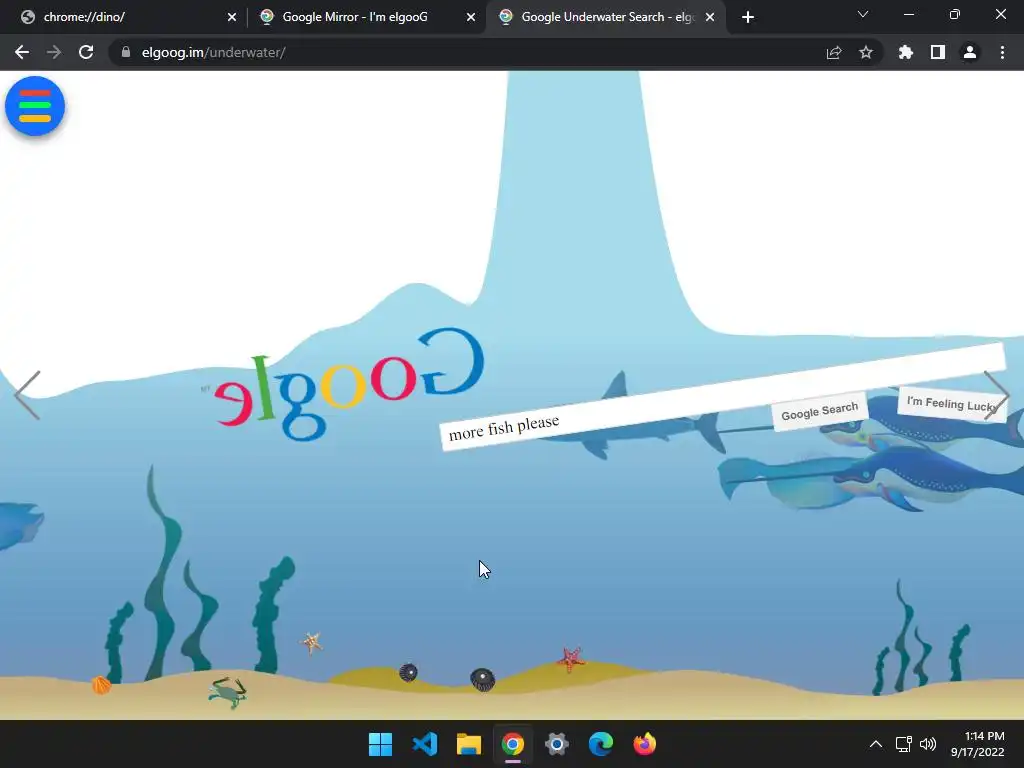Open File Explorer from taskbar

click(468, 744)
